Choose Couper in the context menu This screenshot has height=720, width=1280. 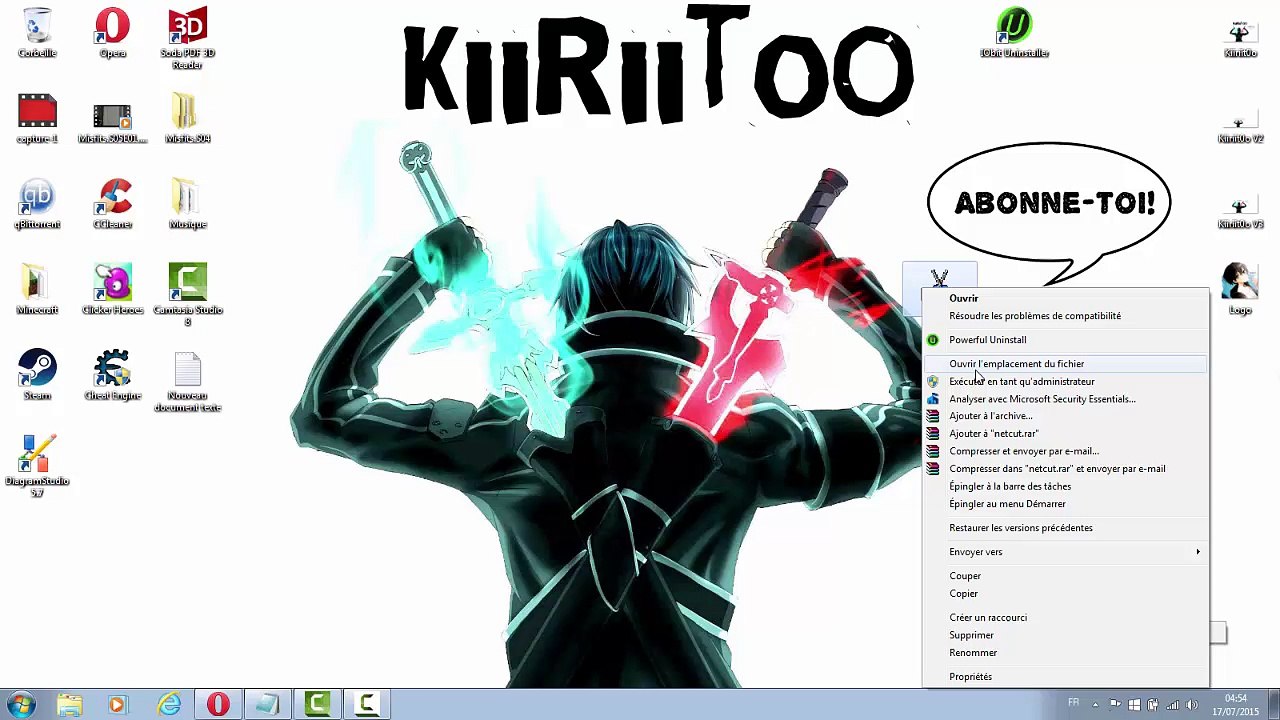click(1065, 576)
